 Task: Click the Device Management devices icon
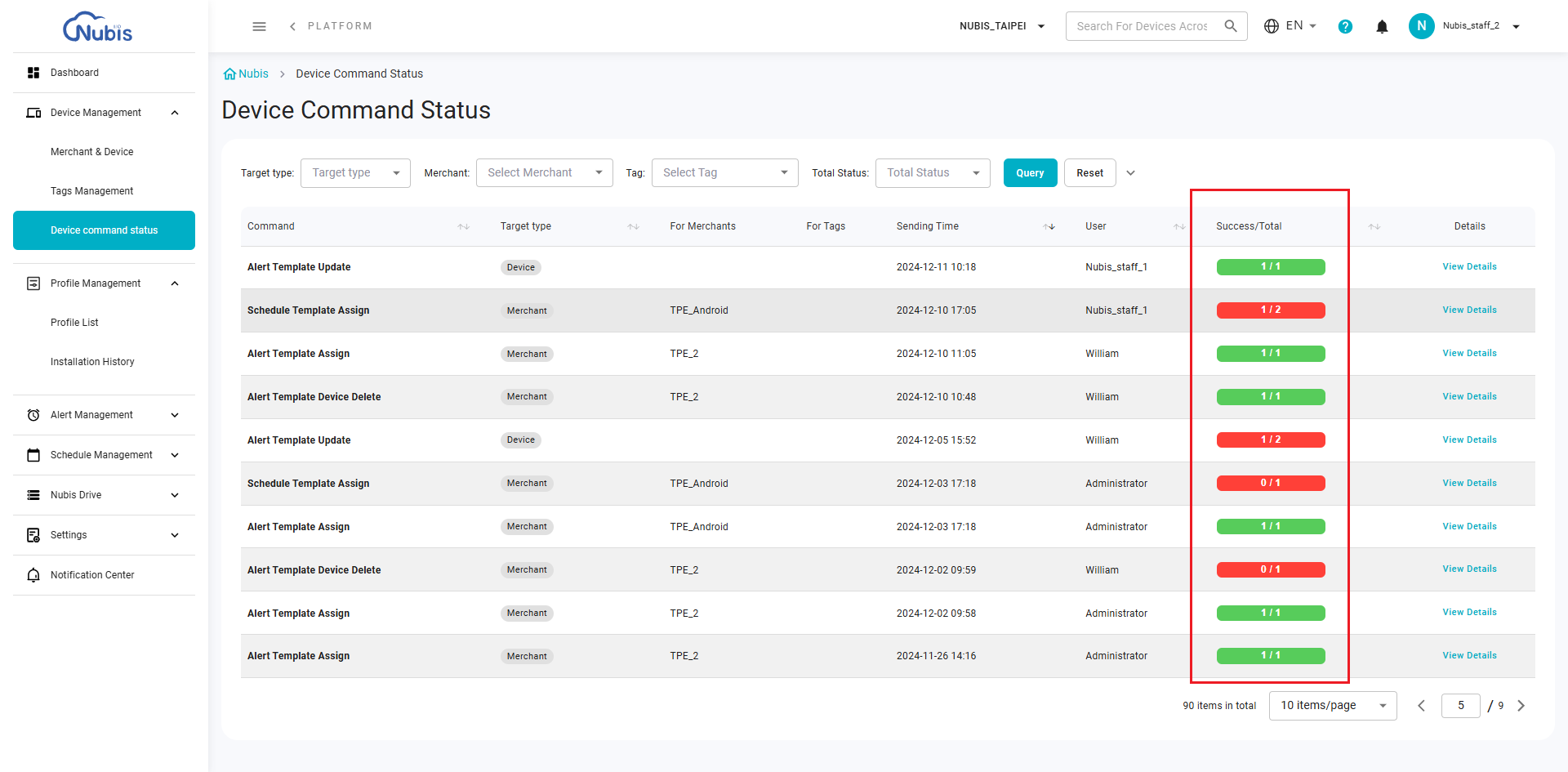click(33, 113)
